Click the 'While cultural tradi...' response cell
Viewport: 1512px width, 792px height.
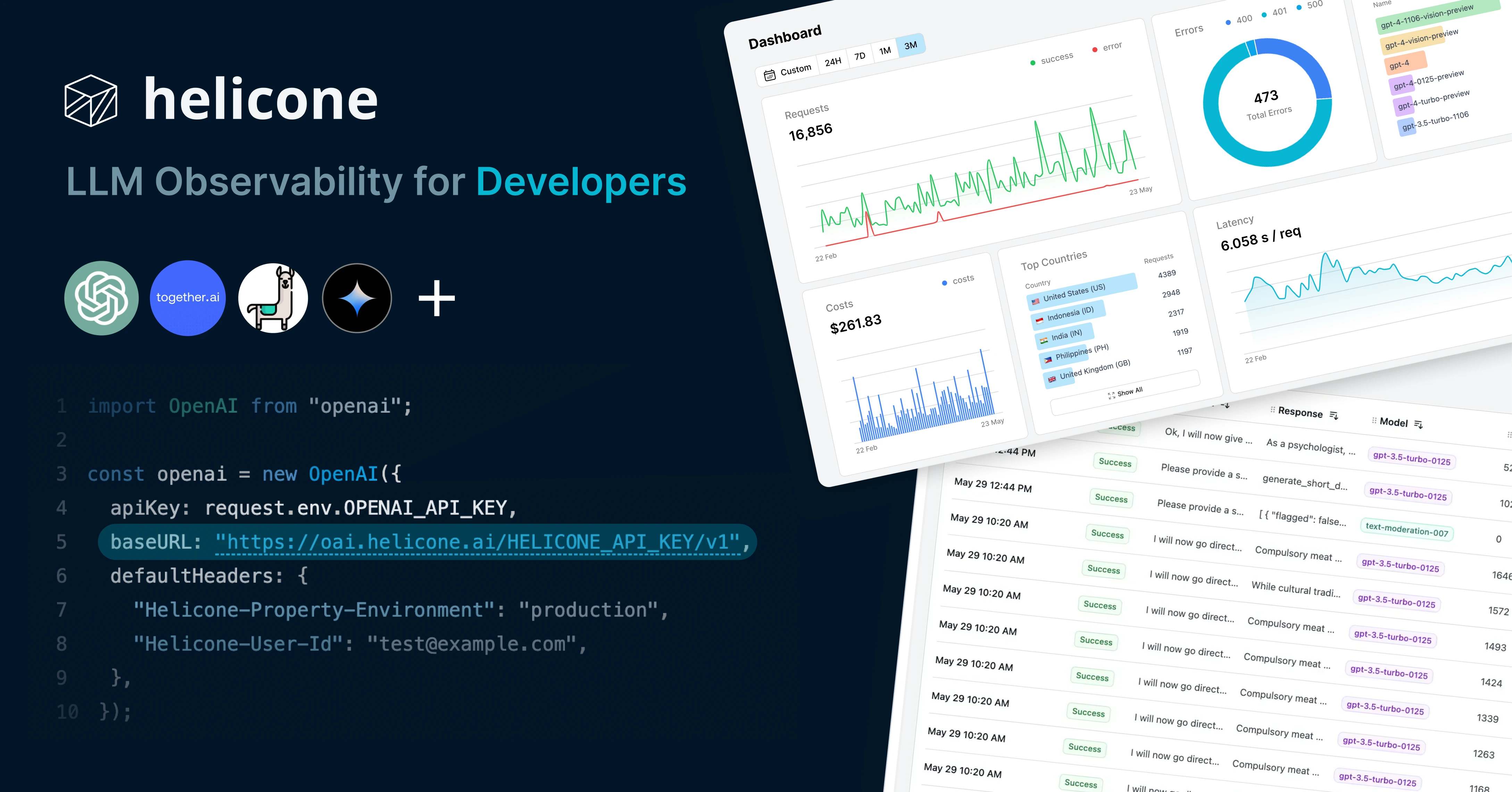pos(1296,589)
